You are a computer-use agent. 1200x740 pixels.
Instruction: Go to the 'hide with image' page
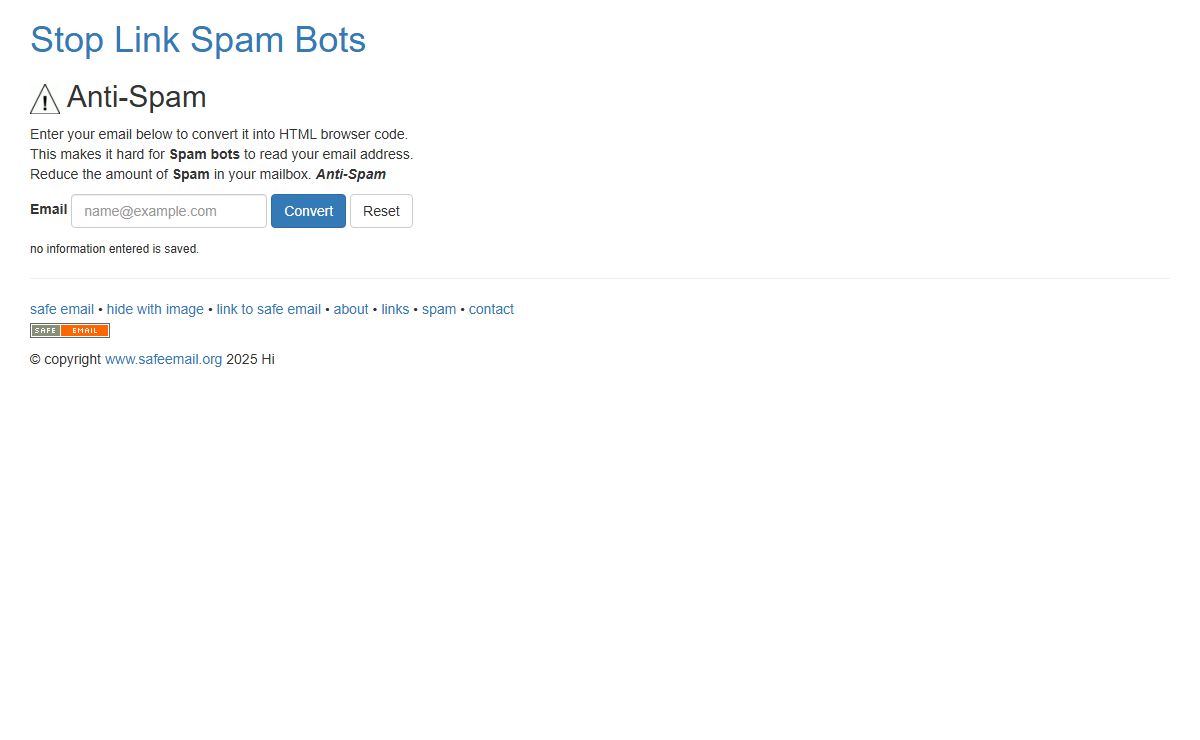pyautogui.click(x=155, y=309)
